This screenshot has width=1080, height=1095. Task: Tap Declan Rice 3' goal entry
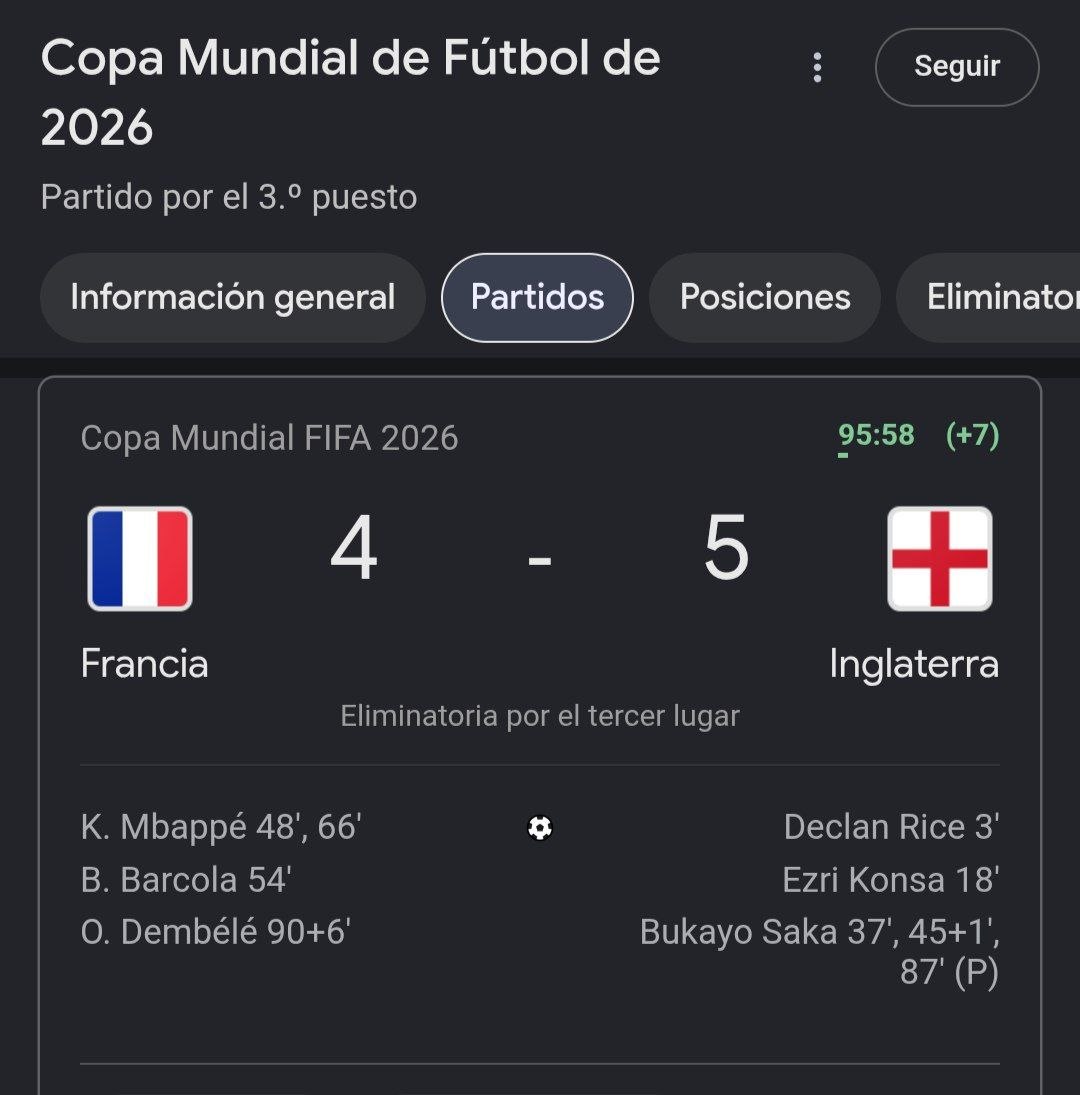click(x=892, y=828)
